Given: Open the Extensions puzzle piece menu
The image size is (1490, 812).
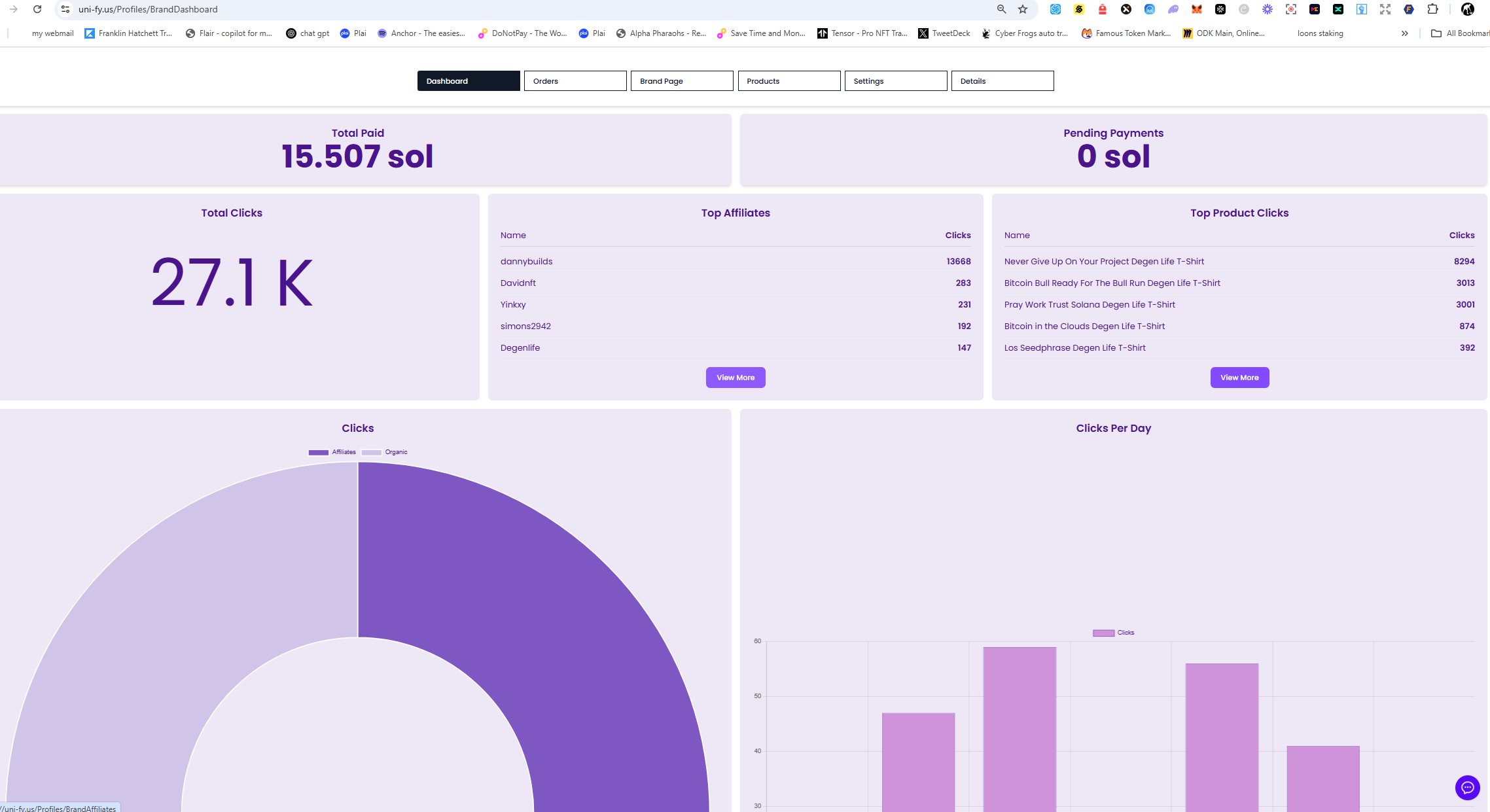Looking at the screenshot, I should click(x=1432, y=9).
